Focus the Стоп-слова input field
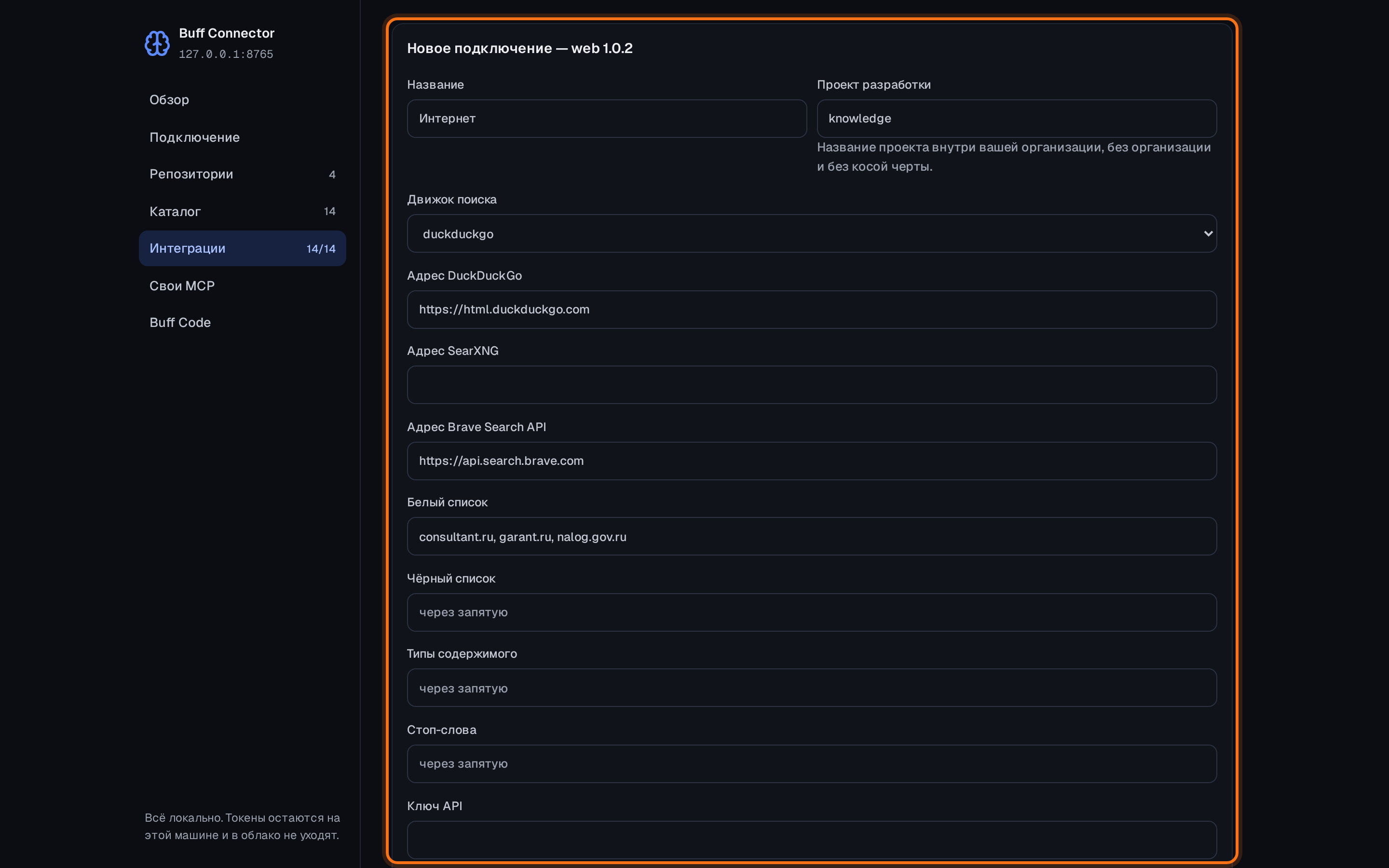 [812, 764]
